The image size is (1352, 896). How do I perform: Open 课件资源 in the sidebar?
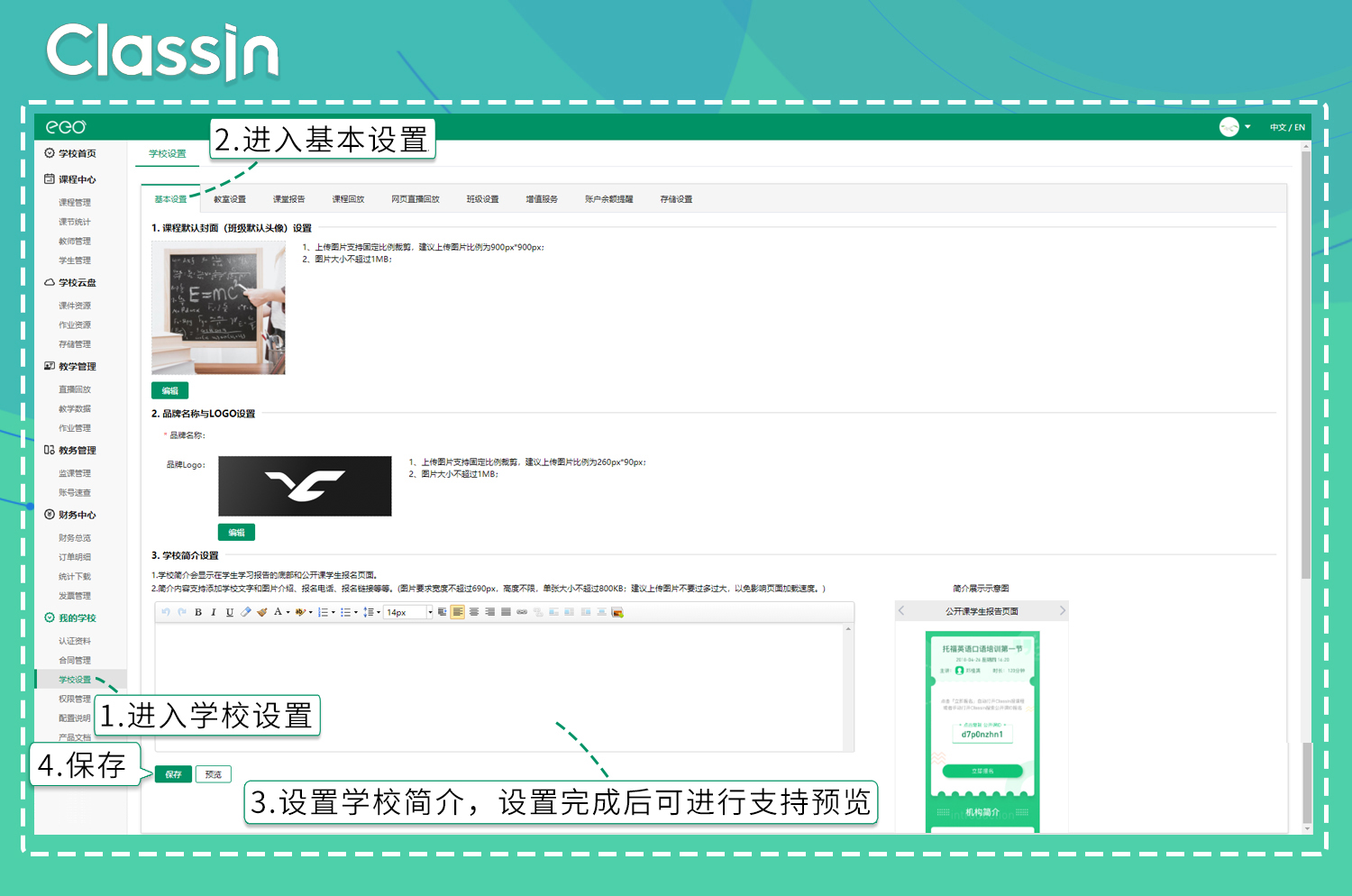click(75, 306)
